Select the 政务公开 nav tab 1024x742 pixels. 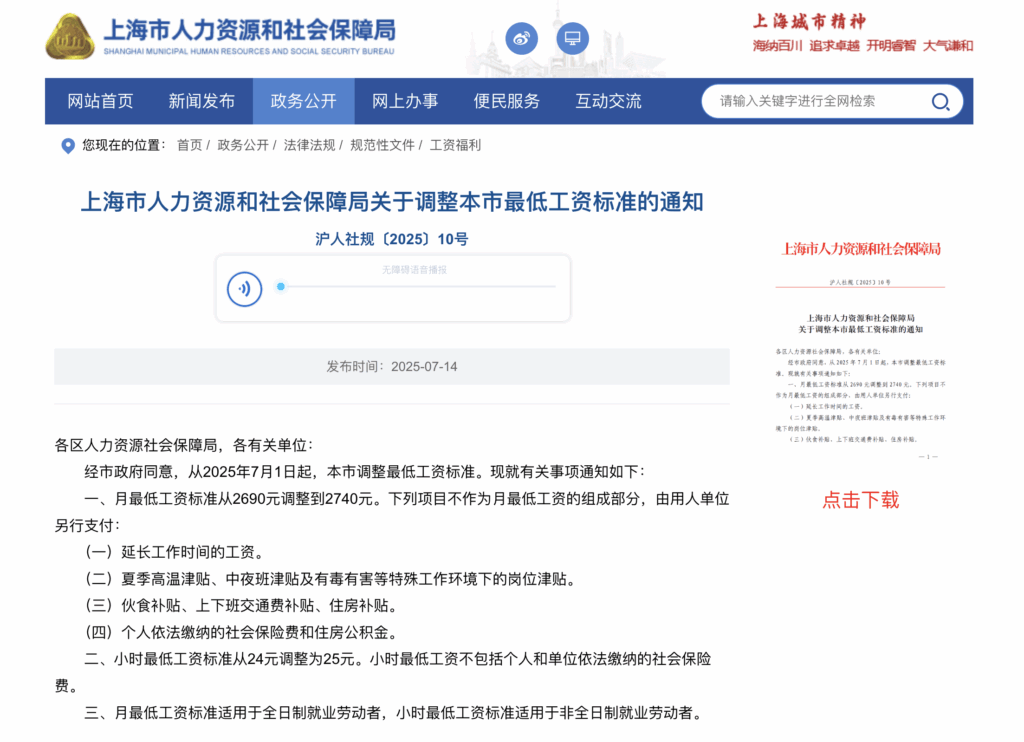304,101
